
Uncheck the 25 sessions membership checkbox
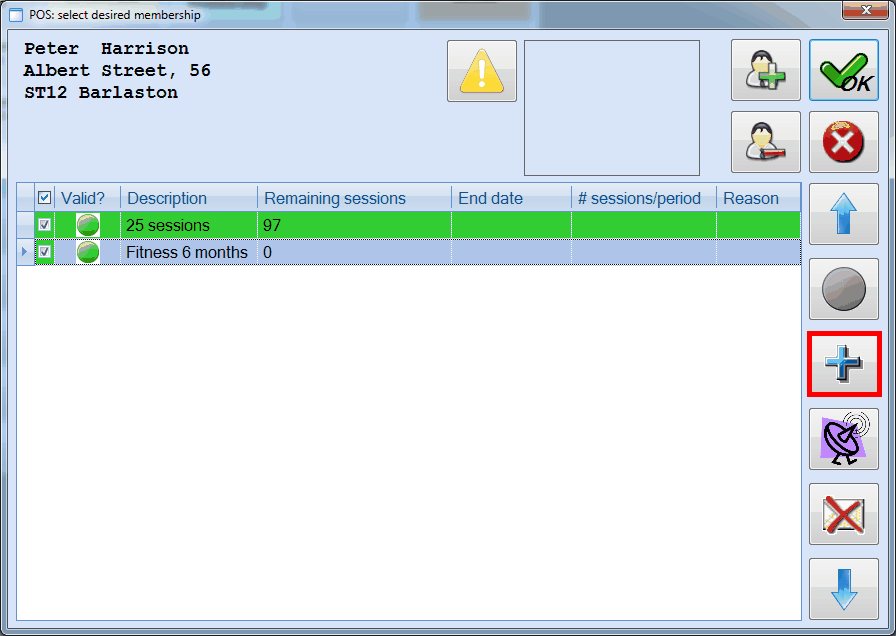click(x=44, y=225)
